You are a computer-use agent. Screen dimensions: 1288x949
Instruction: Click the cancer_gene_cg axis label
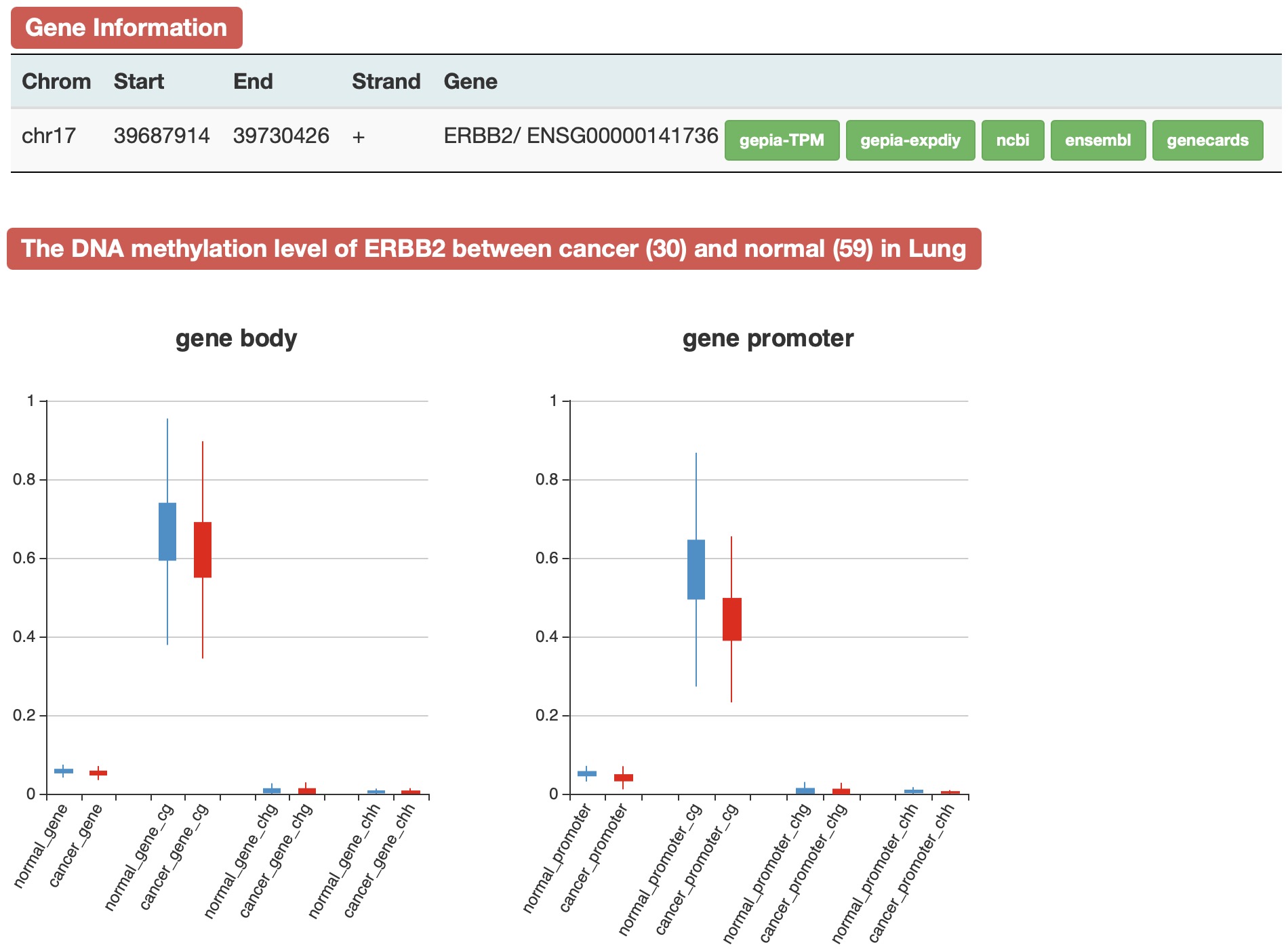(x=174, y=855)
